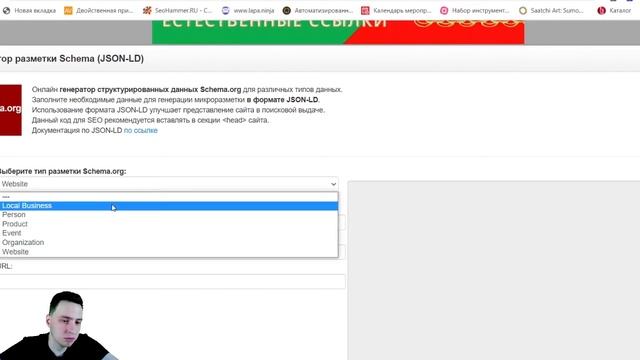Open Набор инструмент... bookmark icon
Screen dimensions: 640x360
(444, 11)
